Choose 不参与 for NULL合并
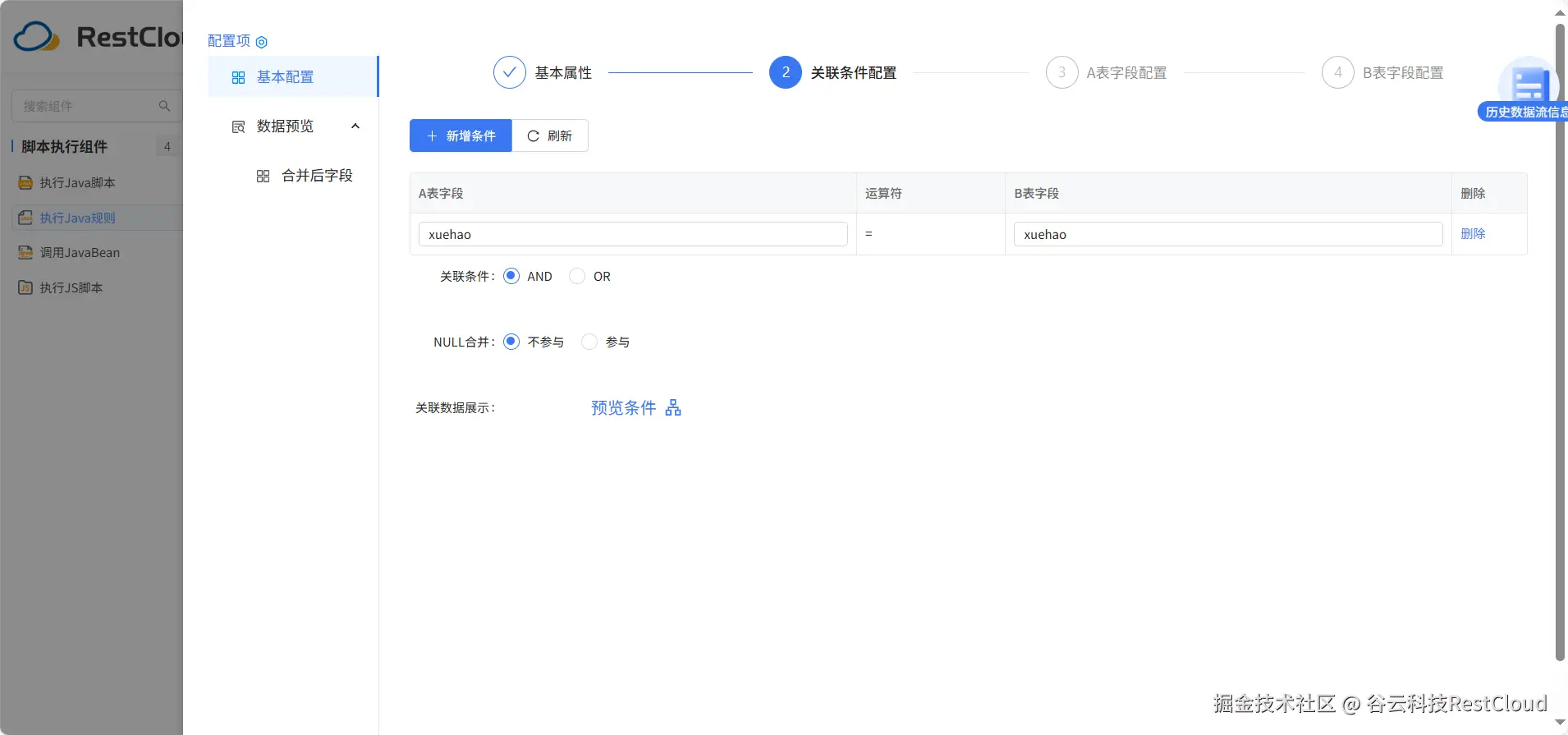Viewport: 1568px width, 735px height. tap(511, 342)
